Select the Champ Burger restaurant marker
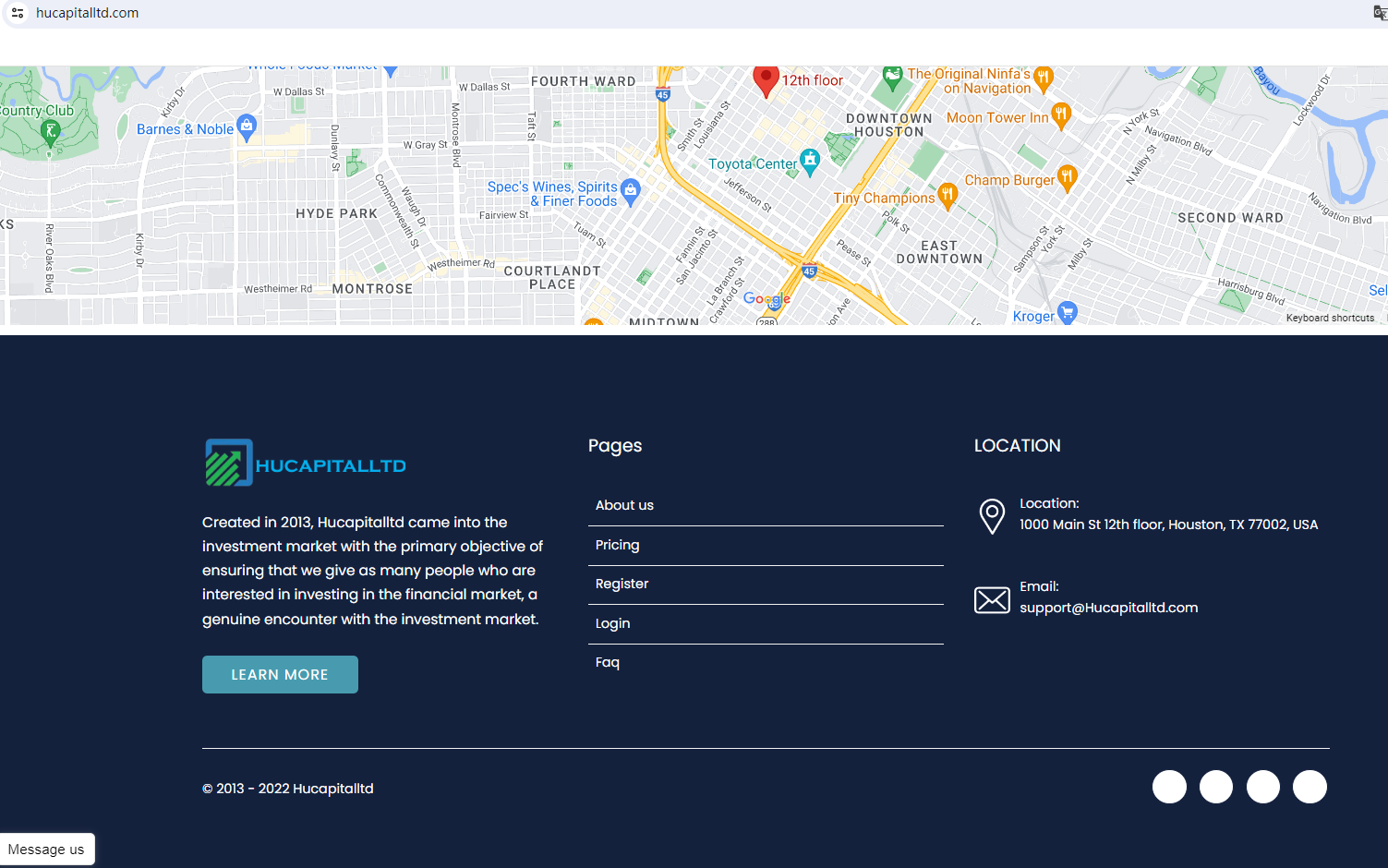Screen dimensions: 1388x868 [x=1067, y=178]
